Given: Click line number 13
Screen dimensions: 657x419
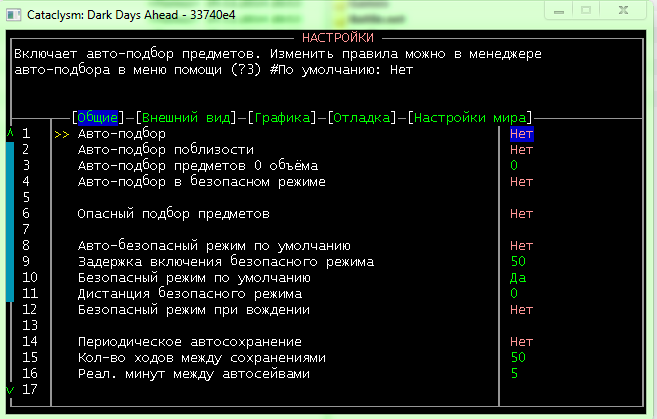Looking at the screenshot, I should click(x=30, y=326).
